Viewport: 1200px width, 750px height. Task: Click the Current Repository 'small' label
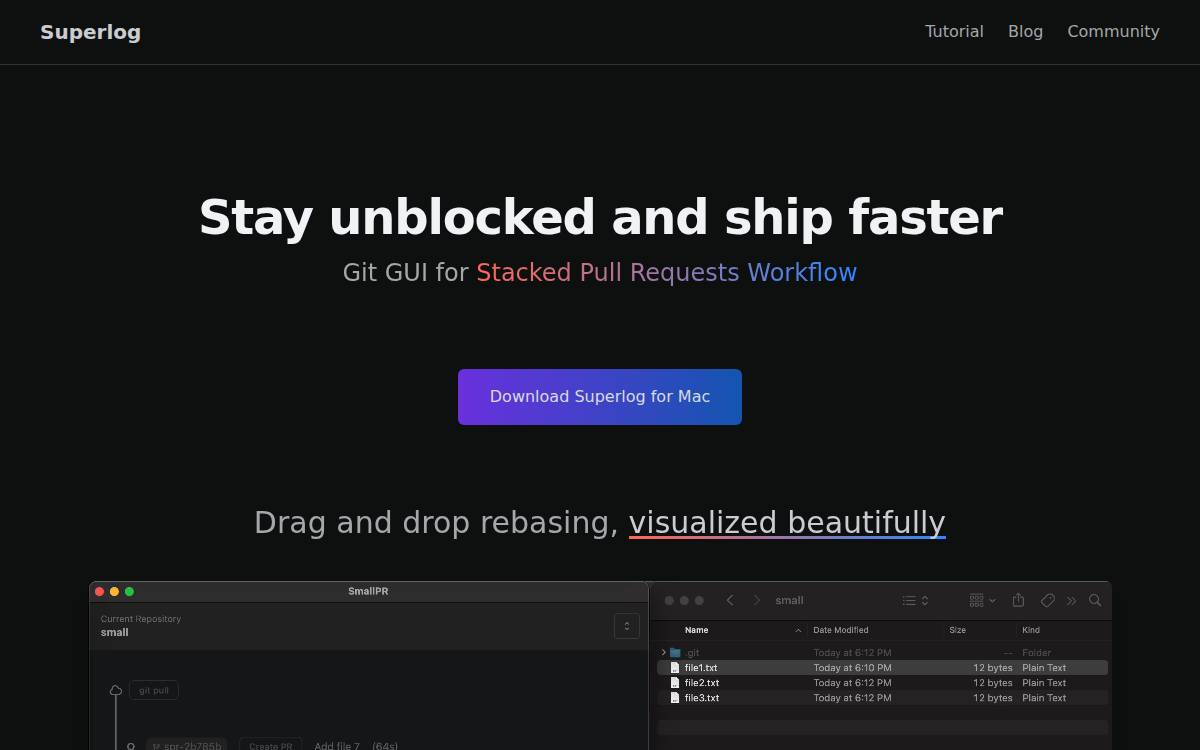115,632
